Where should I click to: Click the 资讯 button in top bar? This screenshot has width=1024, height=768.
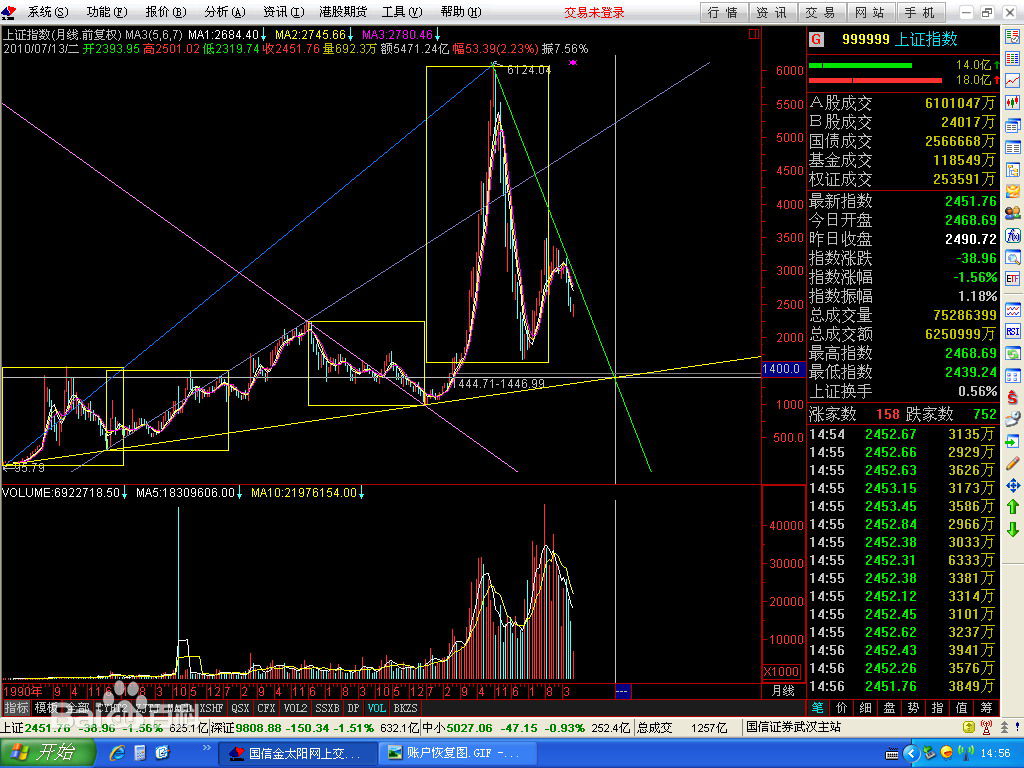click(x=773, y=12)
